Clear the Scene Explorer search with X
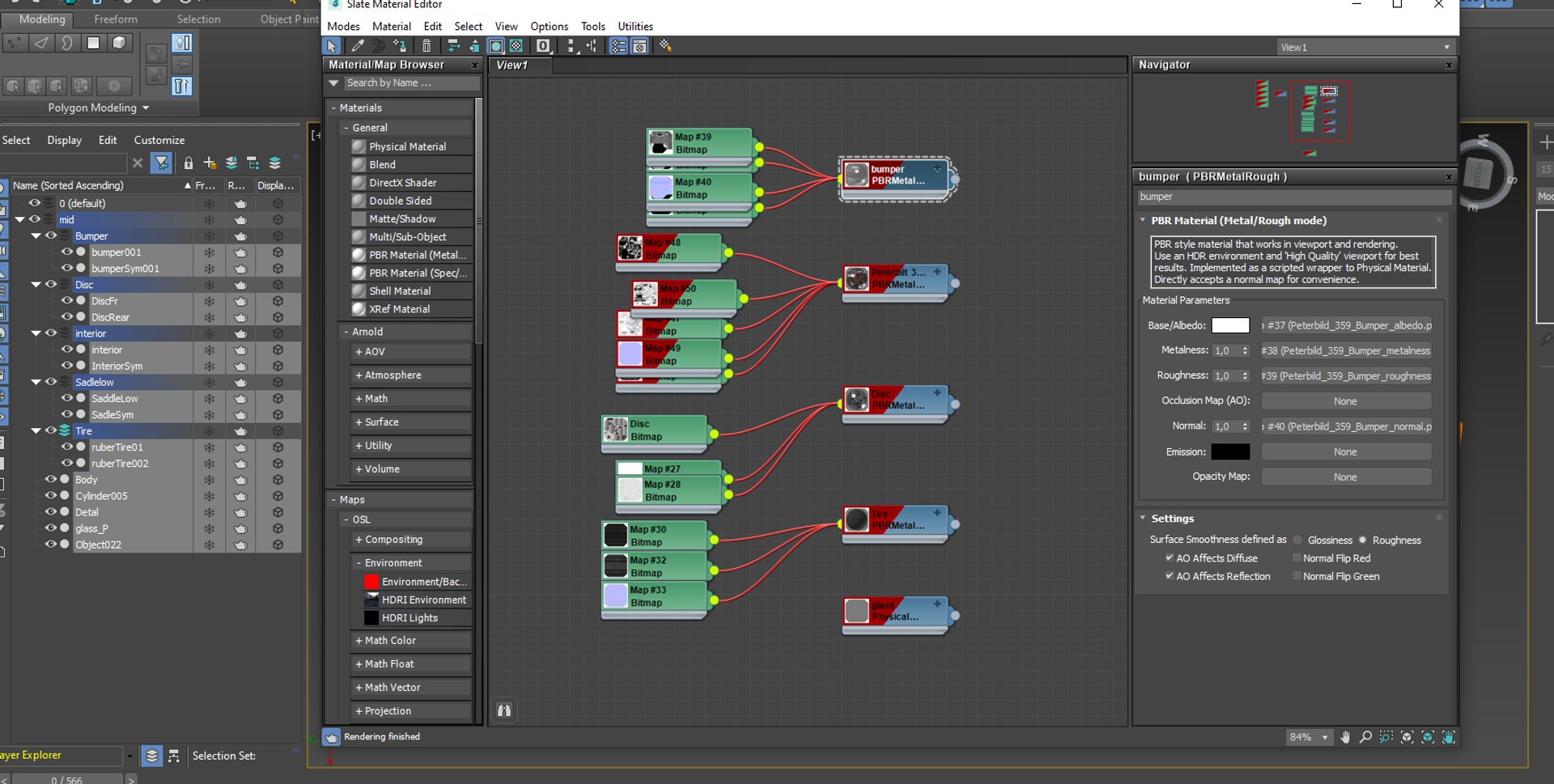1554x784 pixels. point(138,163)
